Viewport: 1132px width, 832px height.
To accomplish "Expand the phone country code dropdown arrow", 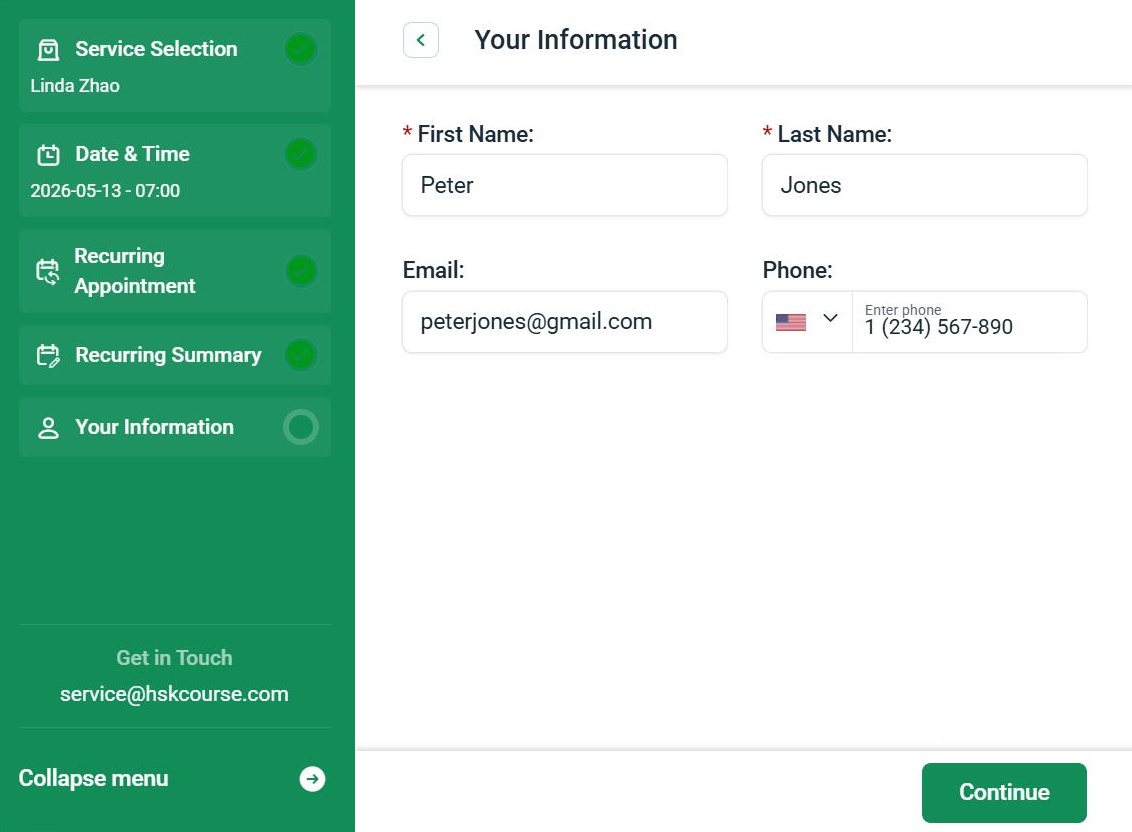I will [x=830, y=318].
